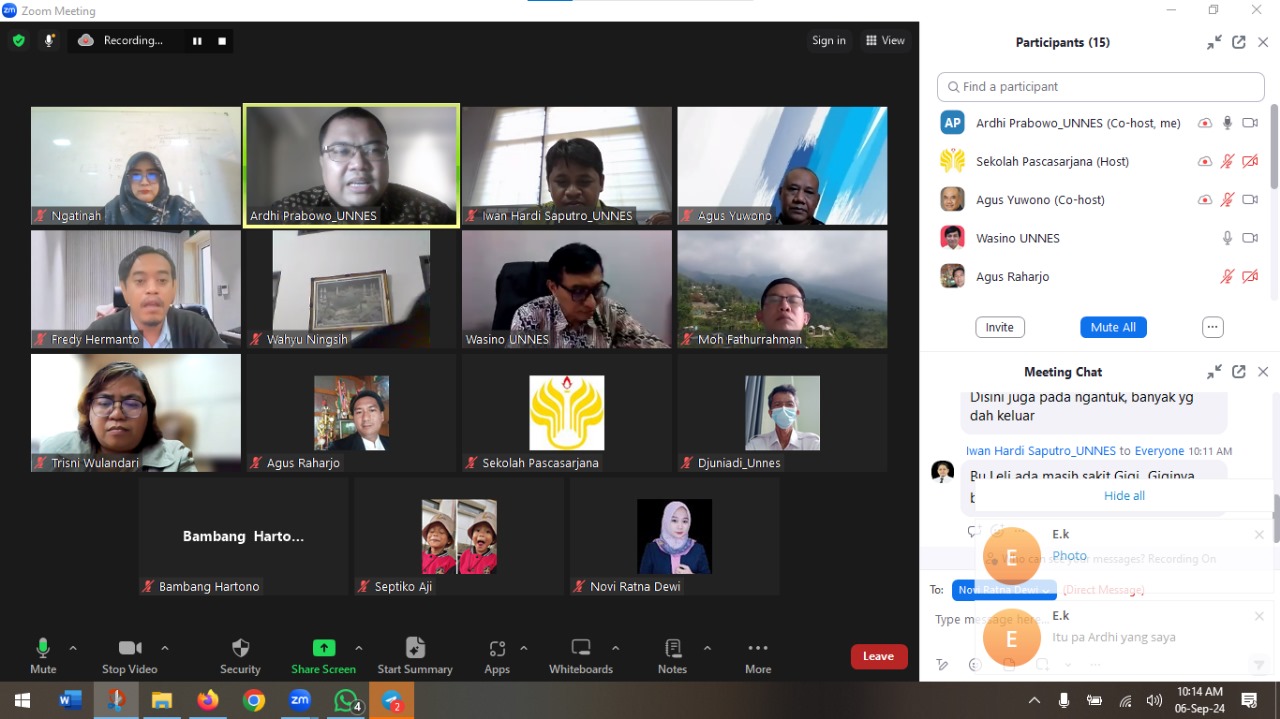Click the Invite button
This screenshot has width=1280, height=719.
point(999,327)
